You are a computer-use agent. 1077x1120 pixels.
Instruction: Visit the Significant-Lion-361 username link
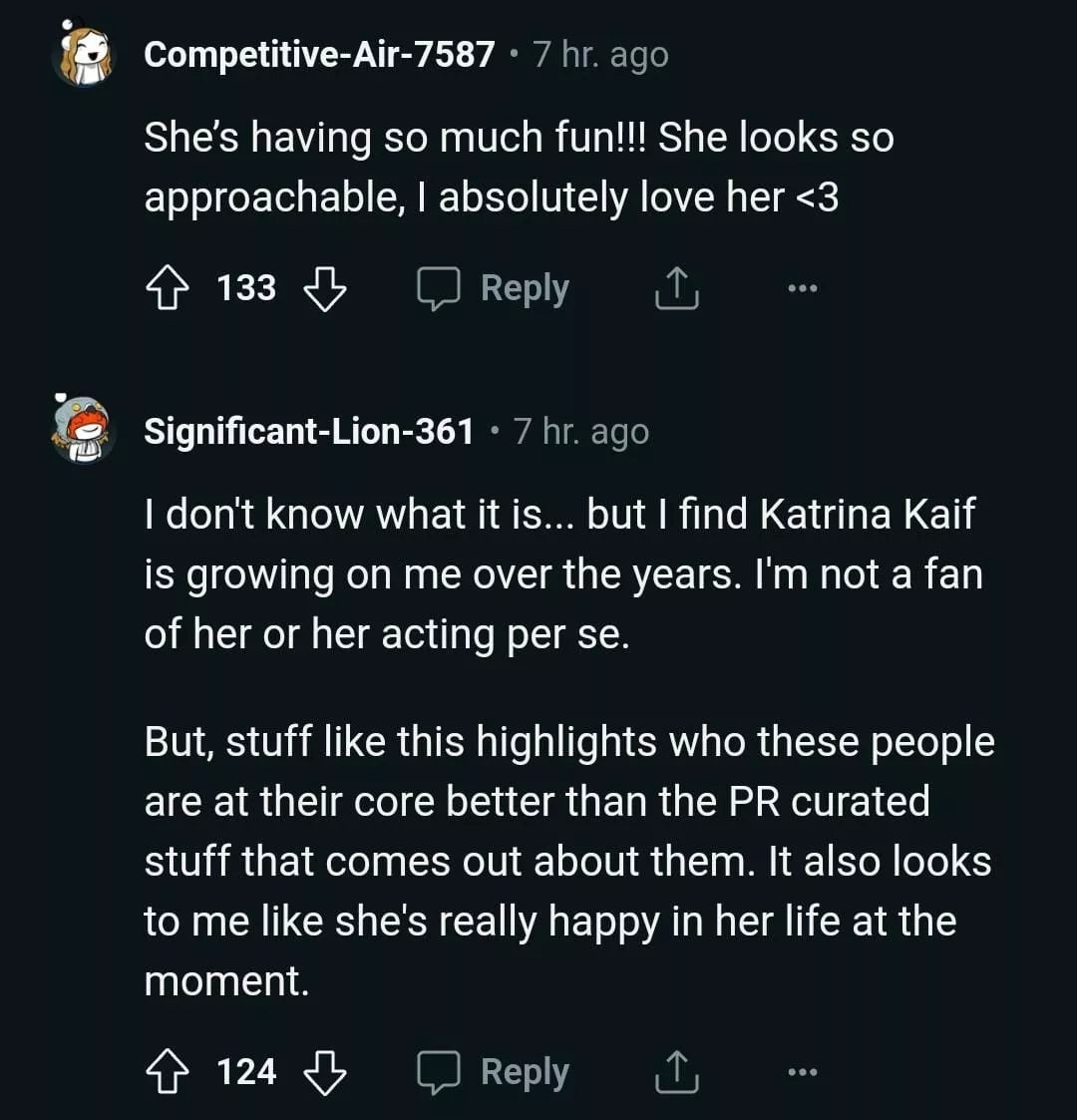coord(309,431)
